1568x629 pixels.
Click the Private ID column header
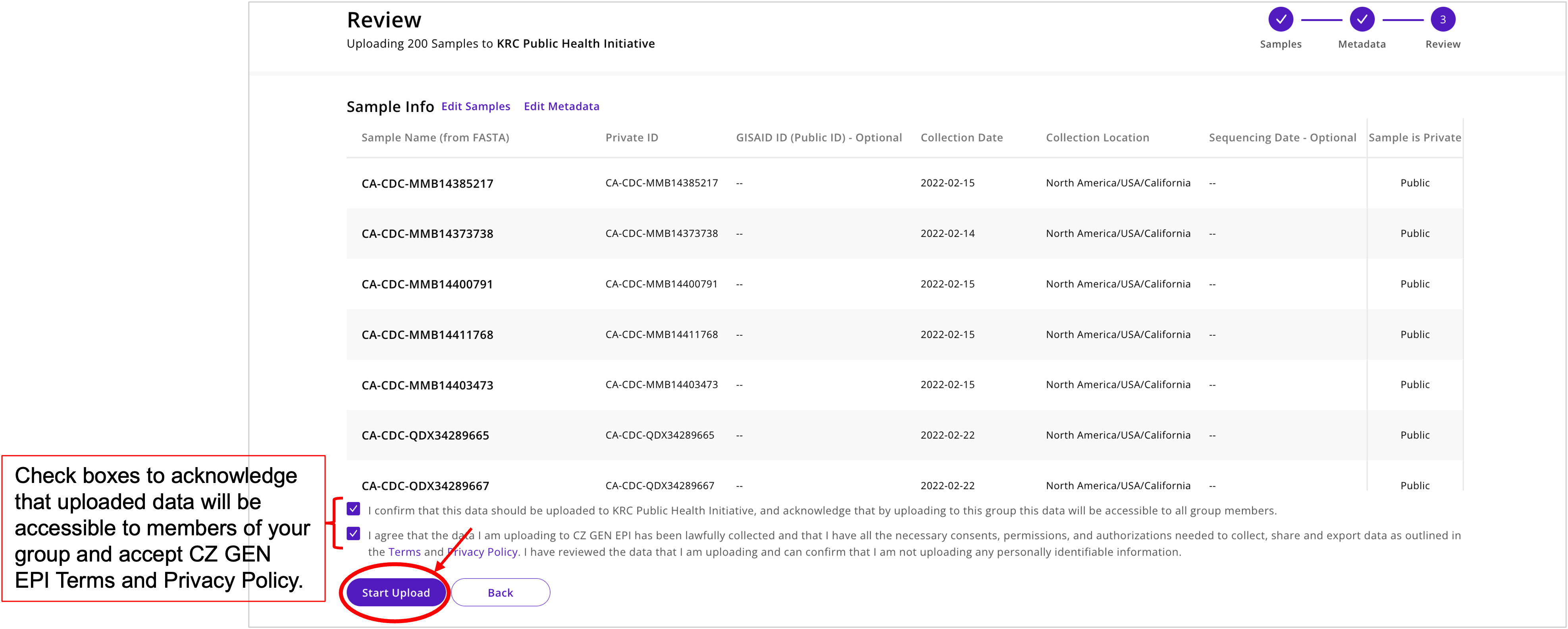(632, 137)
